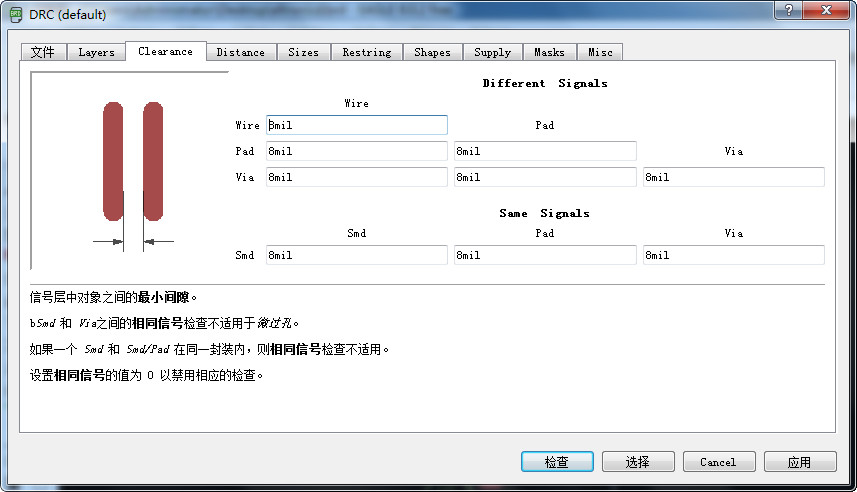857x492 pixels.
Task: Select the Clearance tab
Action: click(166, 51)
